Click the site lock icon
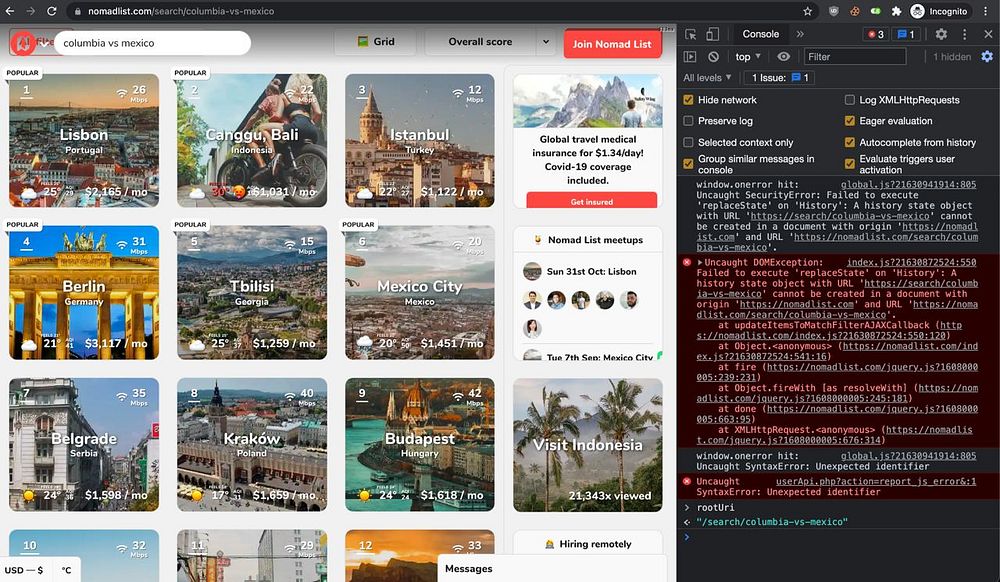 (x=77, y=11)
